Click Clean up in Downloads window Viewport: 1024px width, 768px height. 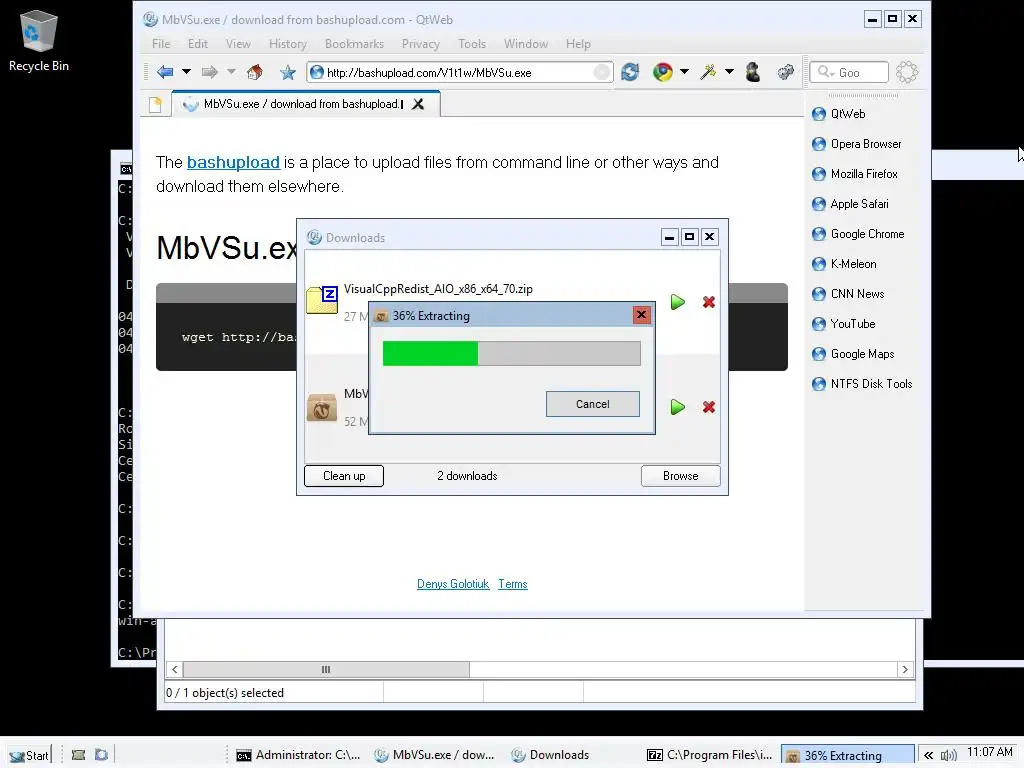click(x=344, y=476)
